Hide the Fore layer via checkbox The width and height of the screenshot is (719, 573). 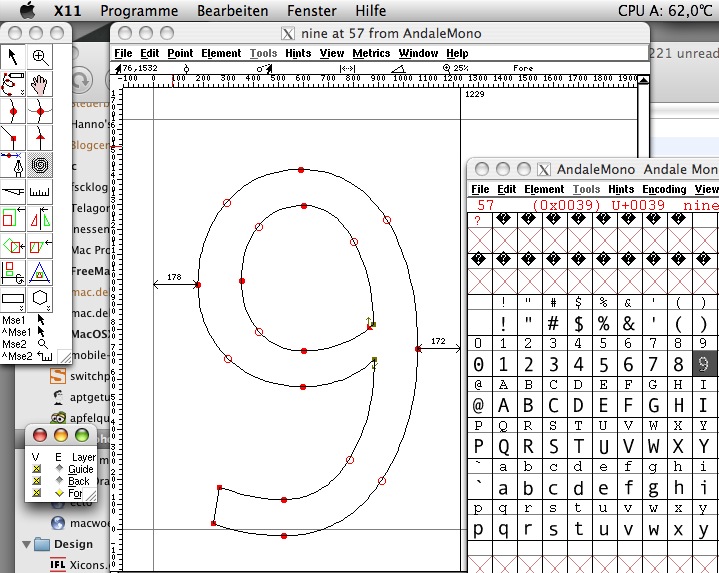(x=37, y=493)
